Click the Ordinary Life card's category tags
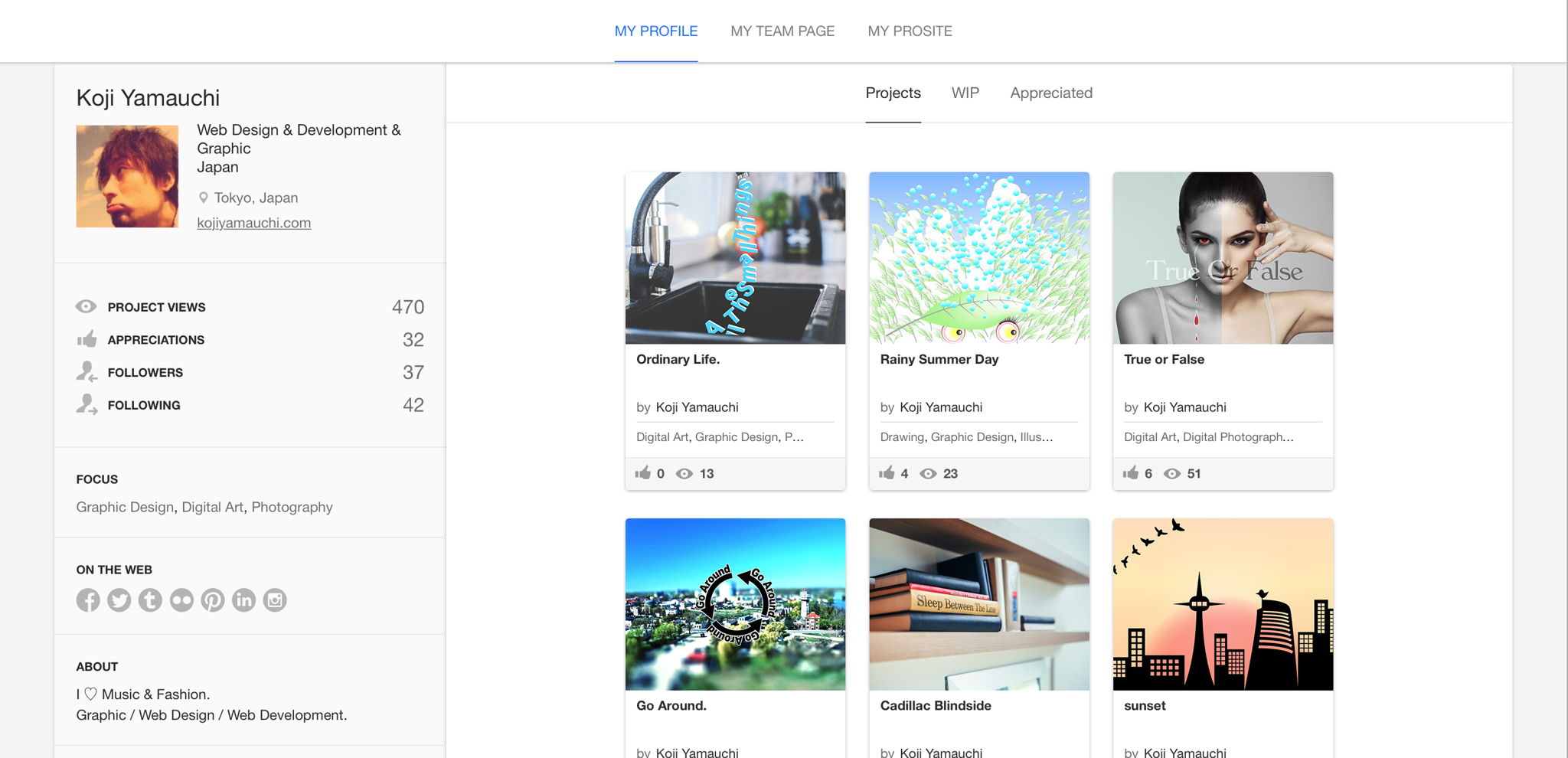Viewport: 1568px width, 758px height. [x=720, y=437]
